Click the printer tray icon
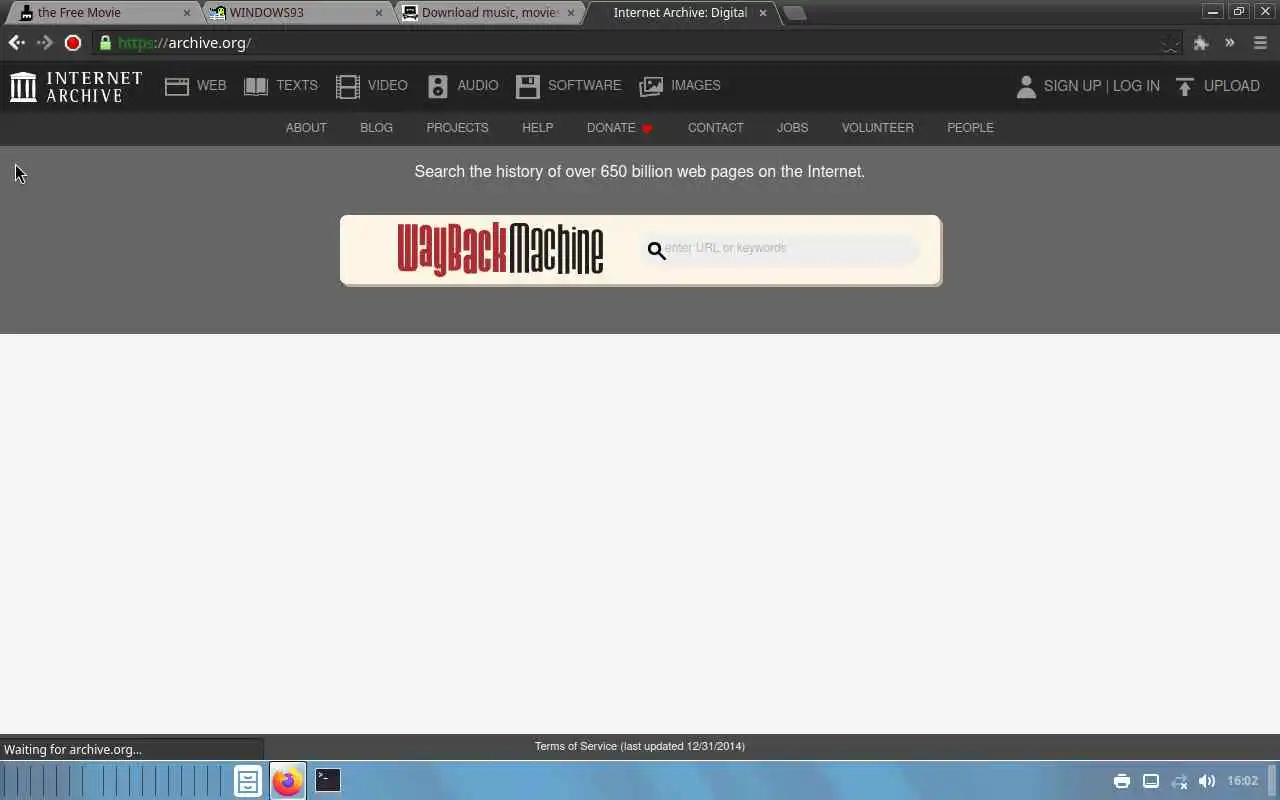This screenshot has width=1280, height=800. [1122, 781]
